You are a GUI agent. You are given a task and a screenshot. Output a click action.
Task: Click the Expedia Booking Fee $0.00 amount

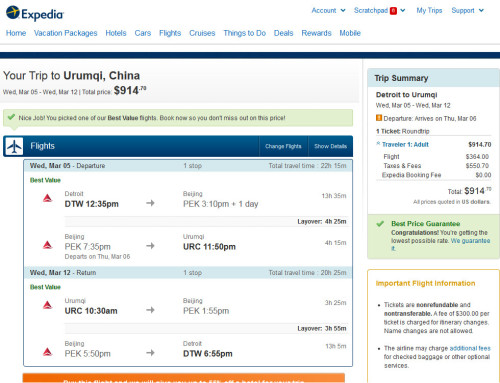tap(483, 175)
